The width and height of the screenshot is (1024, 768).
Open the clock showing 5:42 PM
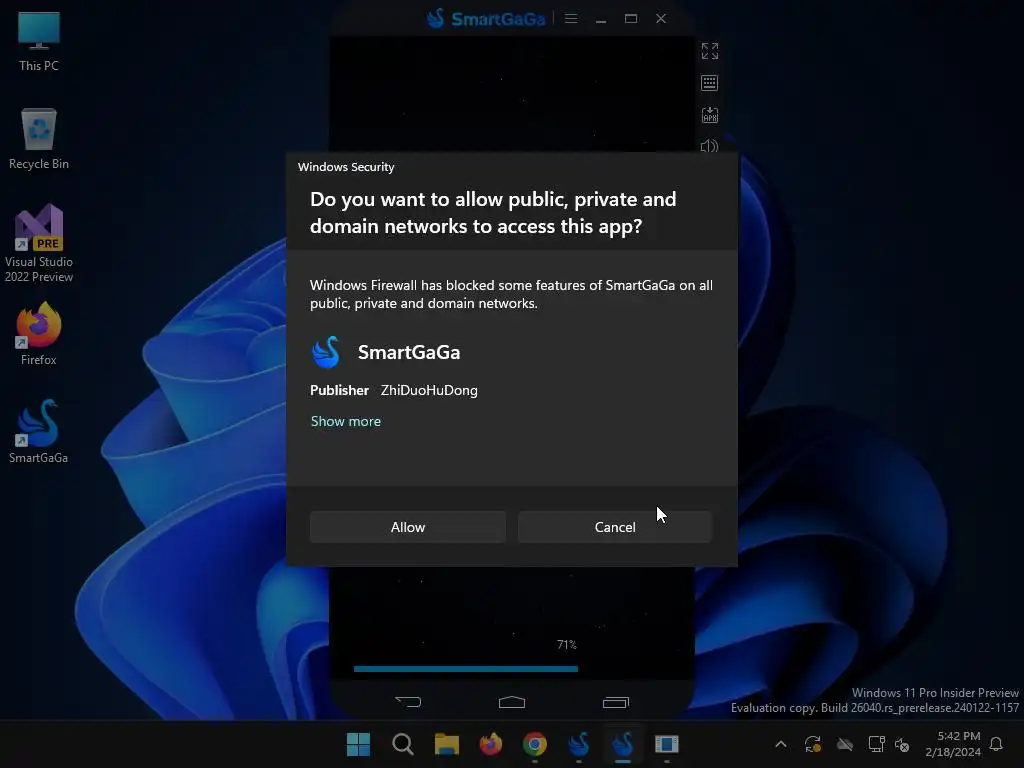point(953,744)
